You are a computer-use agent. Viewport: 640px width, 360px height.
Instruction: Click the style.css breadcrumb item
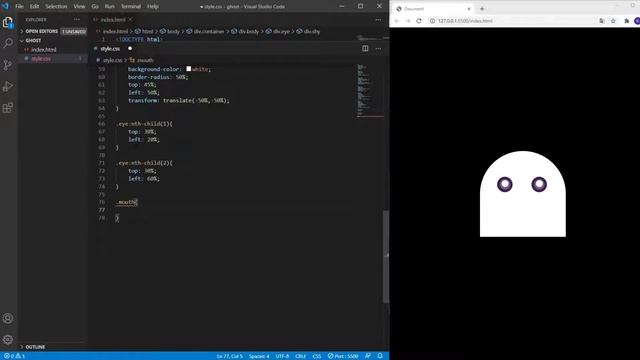[109, 60]
